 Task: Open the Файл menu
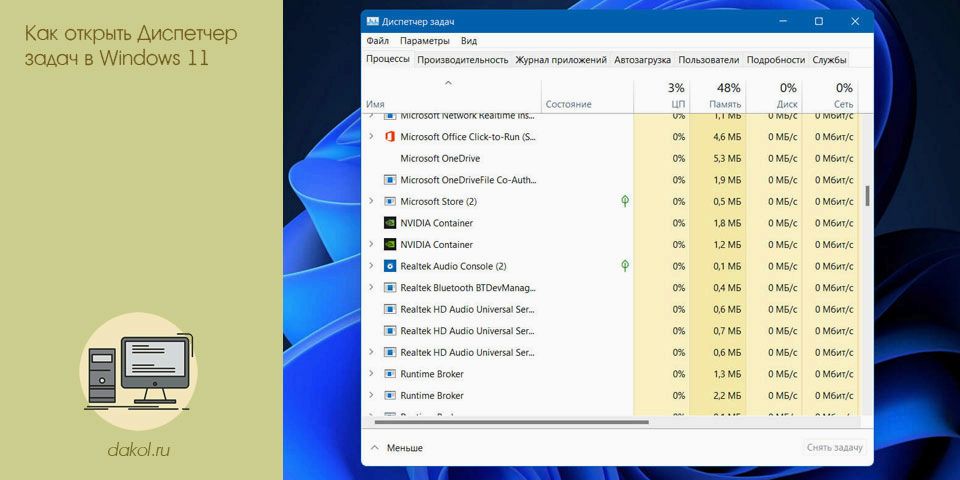pos(378,41)
